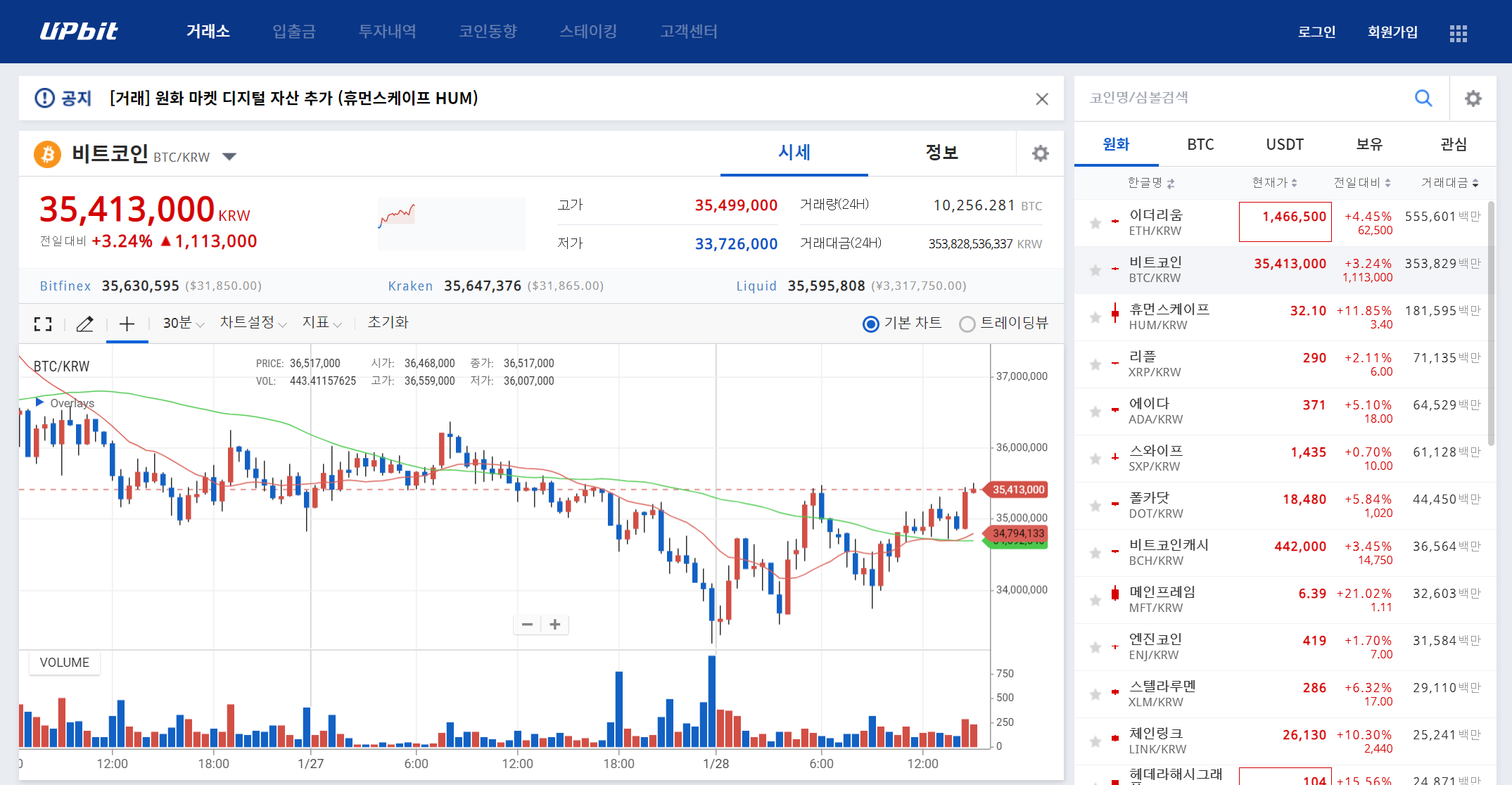This screenshot has width=1512, height=785.
Task: Toggle favorite star for SXP/KRW
Action: pyautogui.click(x=1095, y=459)
